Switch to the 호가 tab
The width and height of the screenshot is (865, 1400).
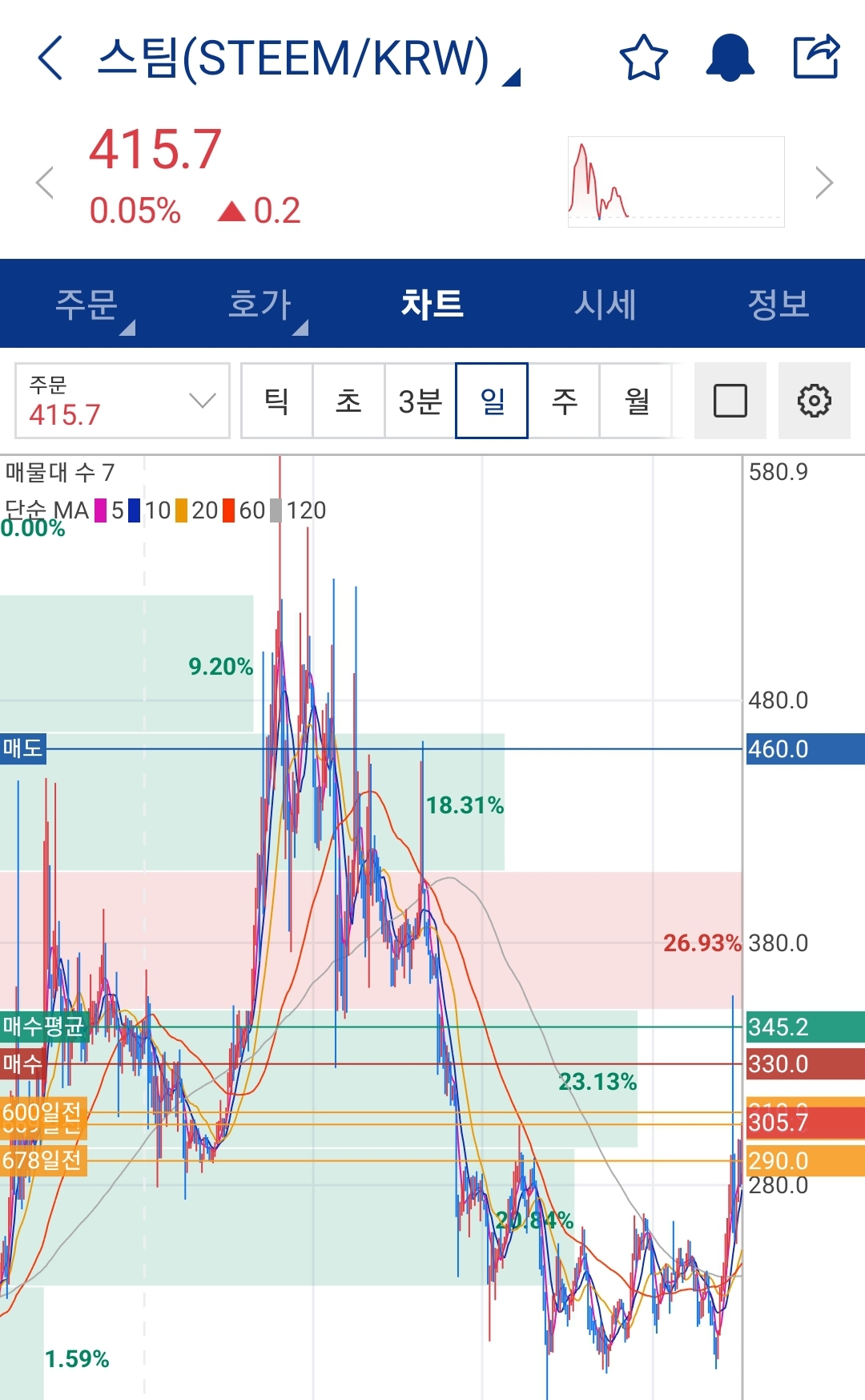click(259, 304)
